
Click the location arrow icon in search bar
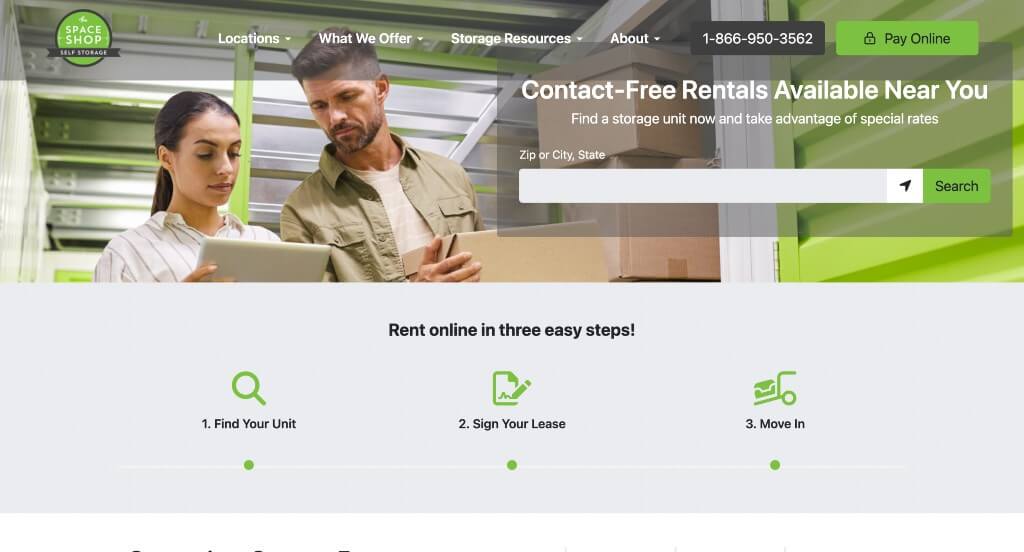pos(904,186)
